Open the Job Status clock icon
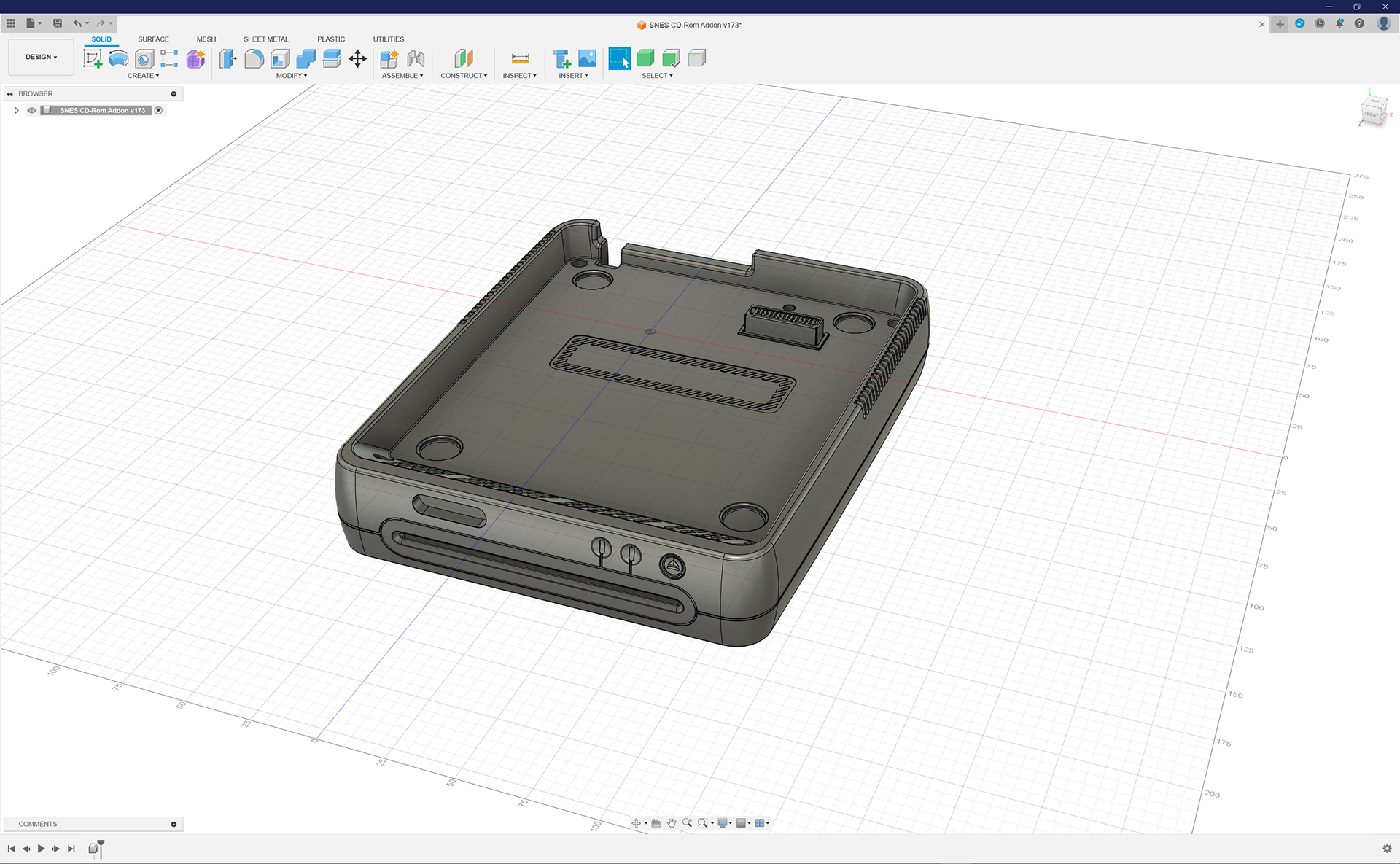This screenshot has height=864, width=1400. click(x=1320, y=23)
